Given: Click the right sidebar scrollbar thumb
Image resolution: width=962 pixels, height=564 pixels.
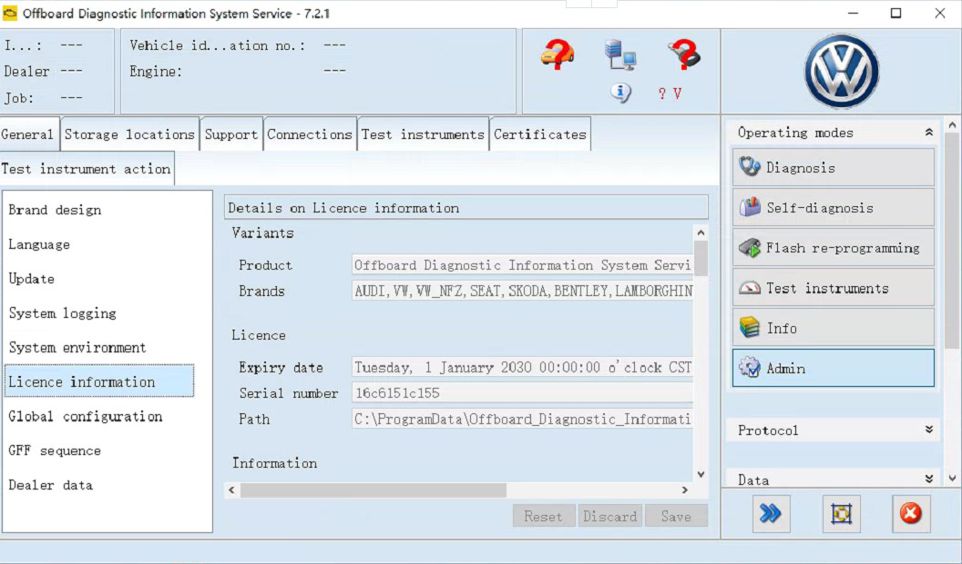Looking at the screenshot, I should [x=952, y=241].
